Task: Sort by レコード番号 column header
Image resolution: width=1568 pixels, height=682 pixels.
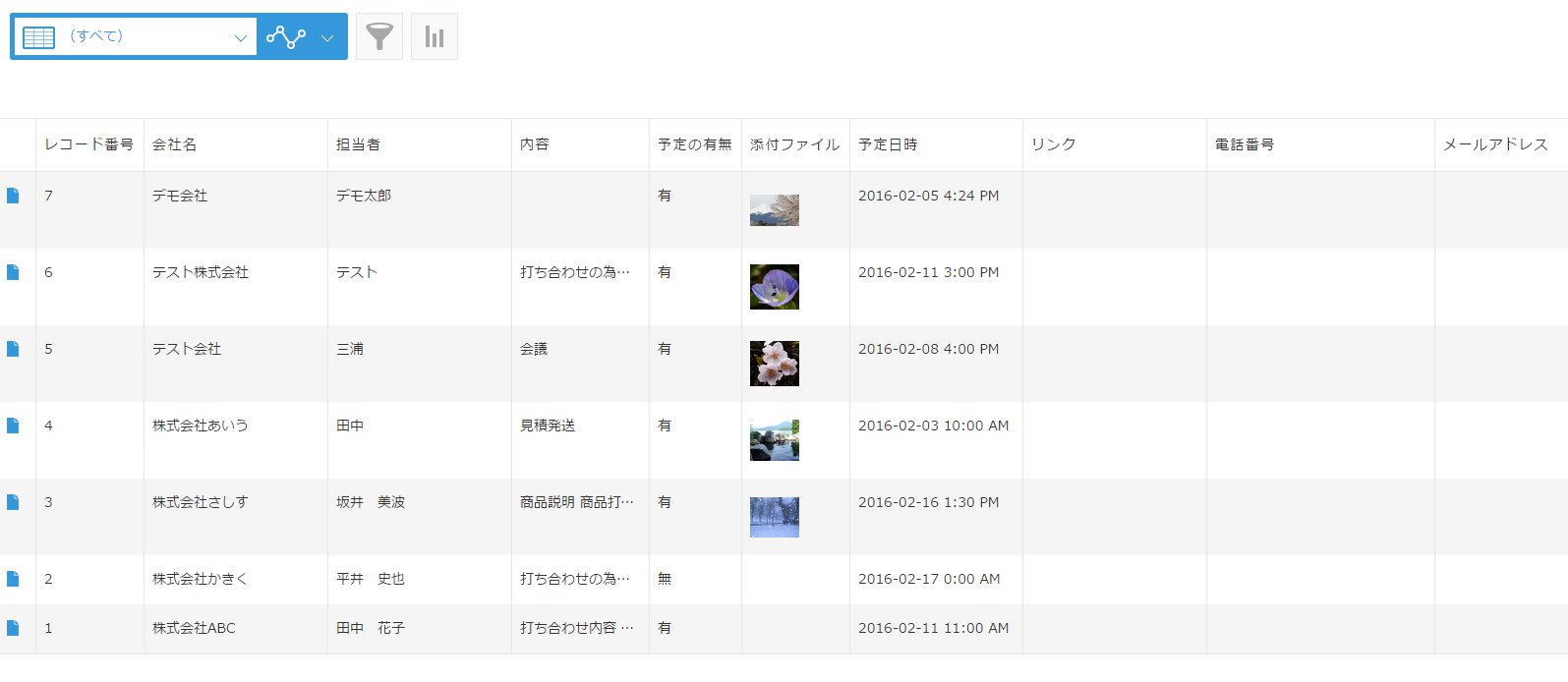Action: (88, 144)
